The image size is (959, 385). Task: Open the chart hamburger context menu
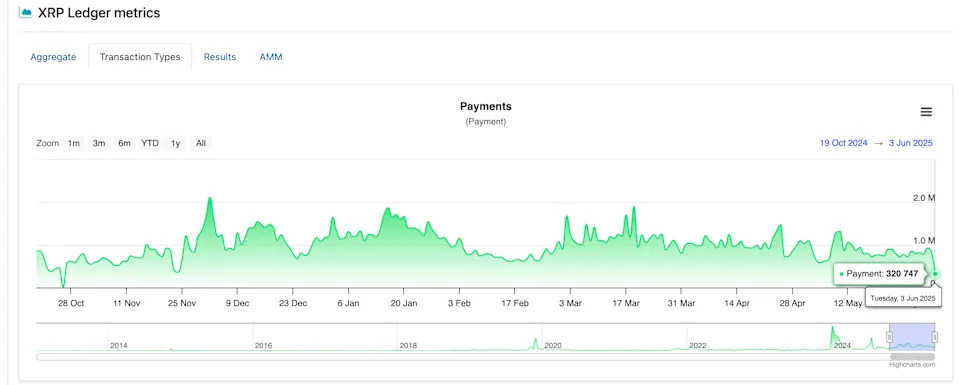(x=926, y=112)
